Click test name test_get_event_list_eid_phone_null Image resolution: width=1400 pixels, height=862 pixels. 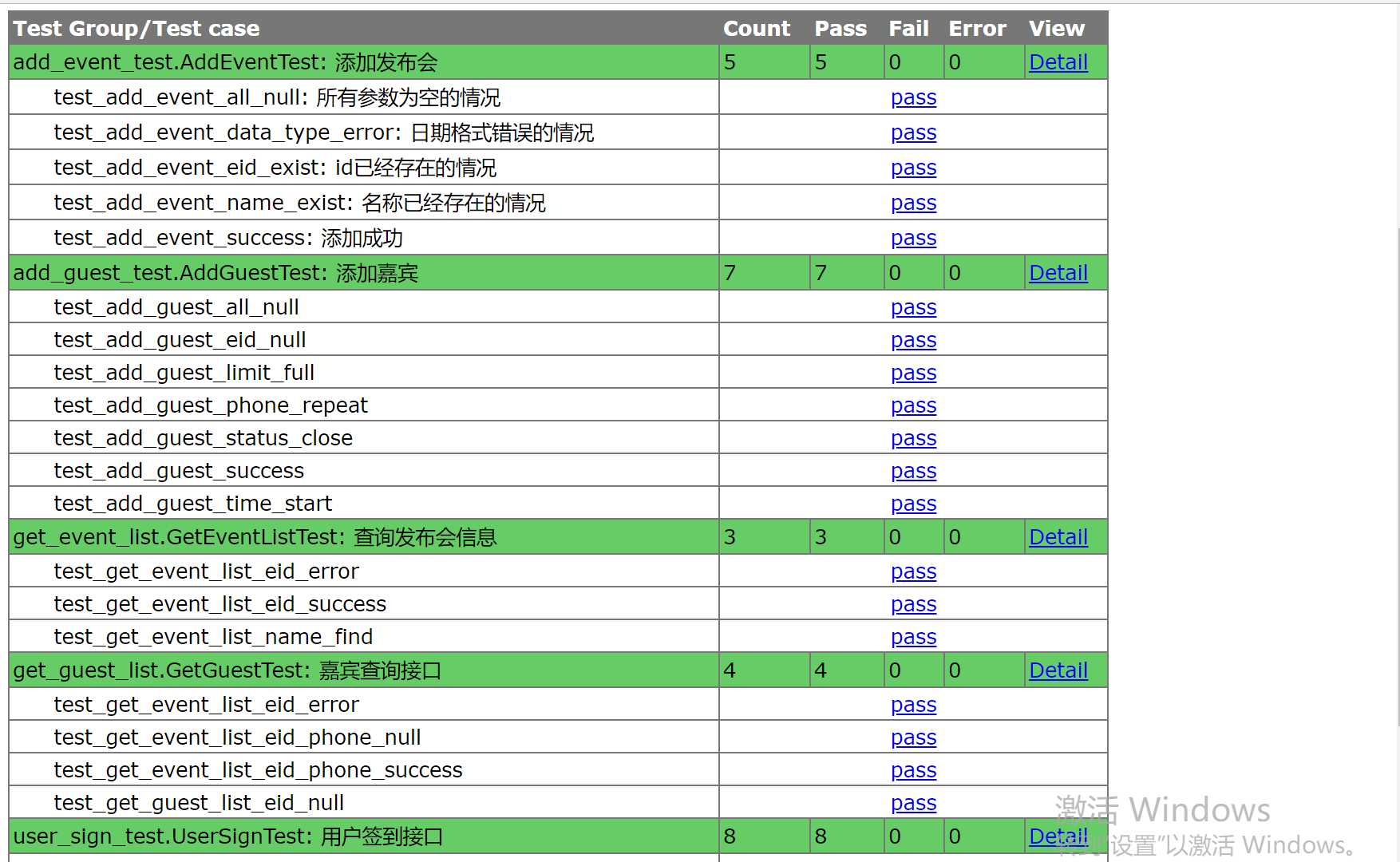tap(237, 737)
